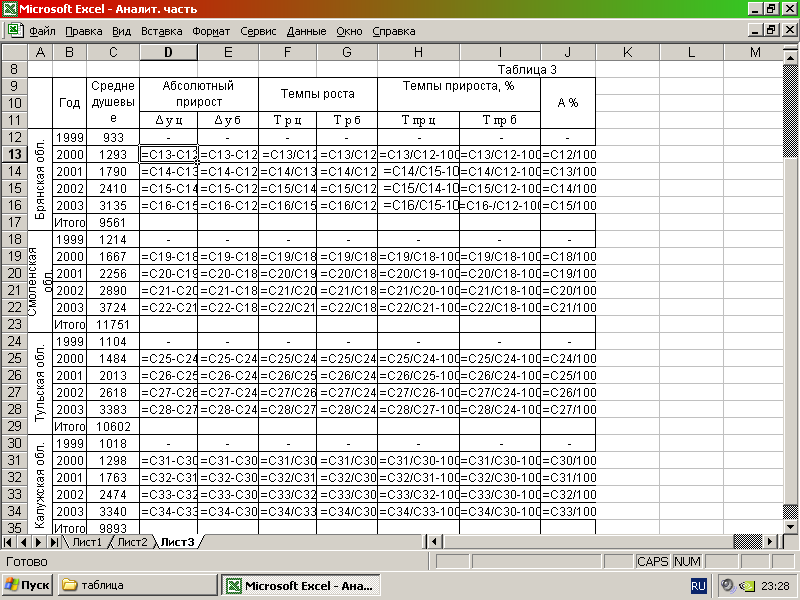Switch to the Лист1 sheet tab
The width and height of the screenshot is (800, 600).
87,542
